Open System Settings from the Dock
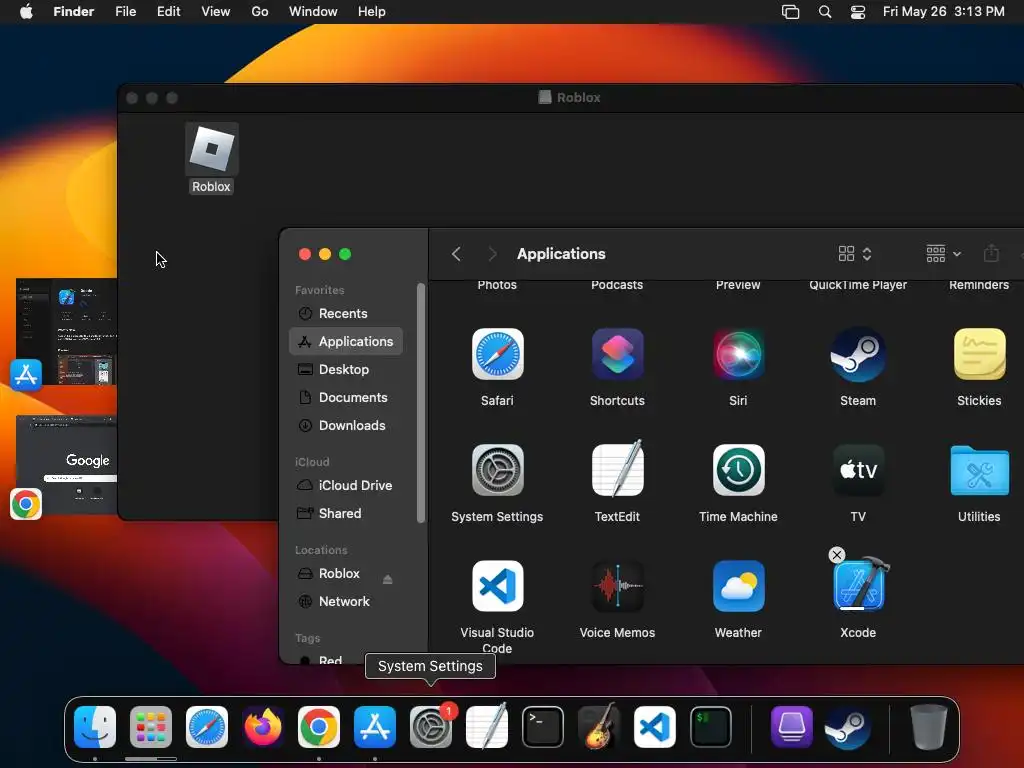1024x768 pixels. [x=431, y=727]
